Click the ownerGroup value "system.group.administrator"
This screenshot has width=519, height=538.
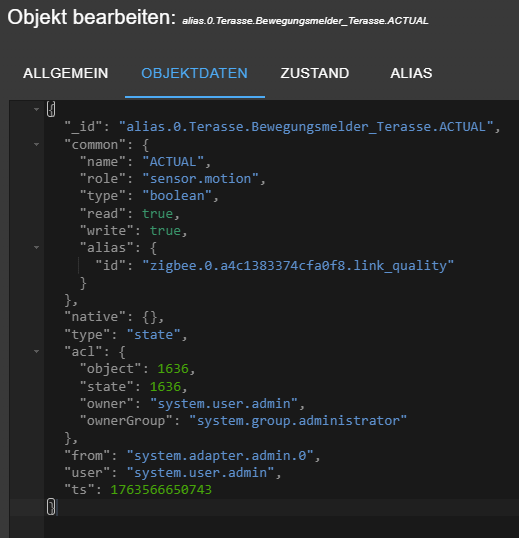coord(298,421)
